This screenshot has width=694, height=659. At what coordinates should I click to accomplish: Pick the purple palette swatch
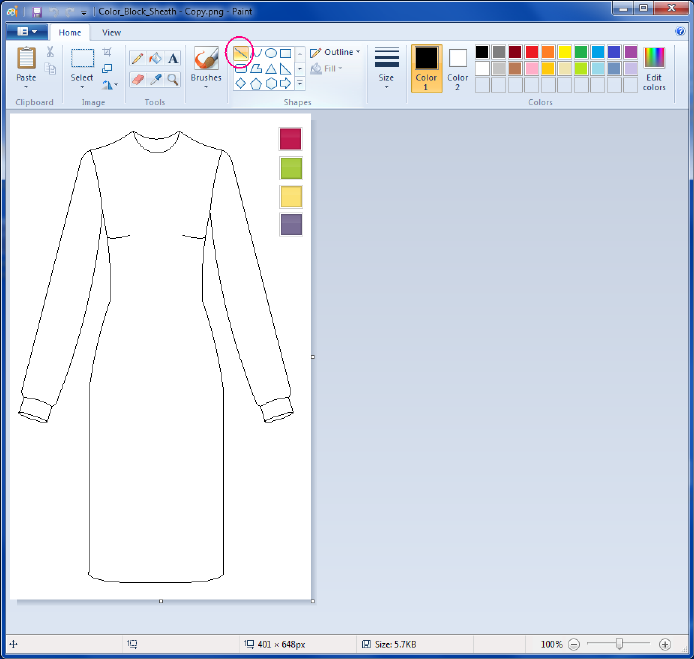(x=631, y=52)
